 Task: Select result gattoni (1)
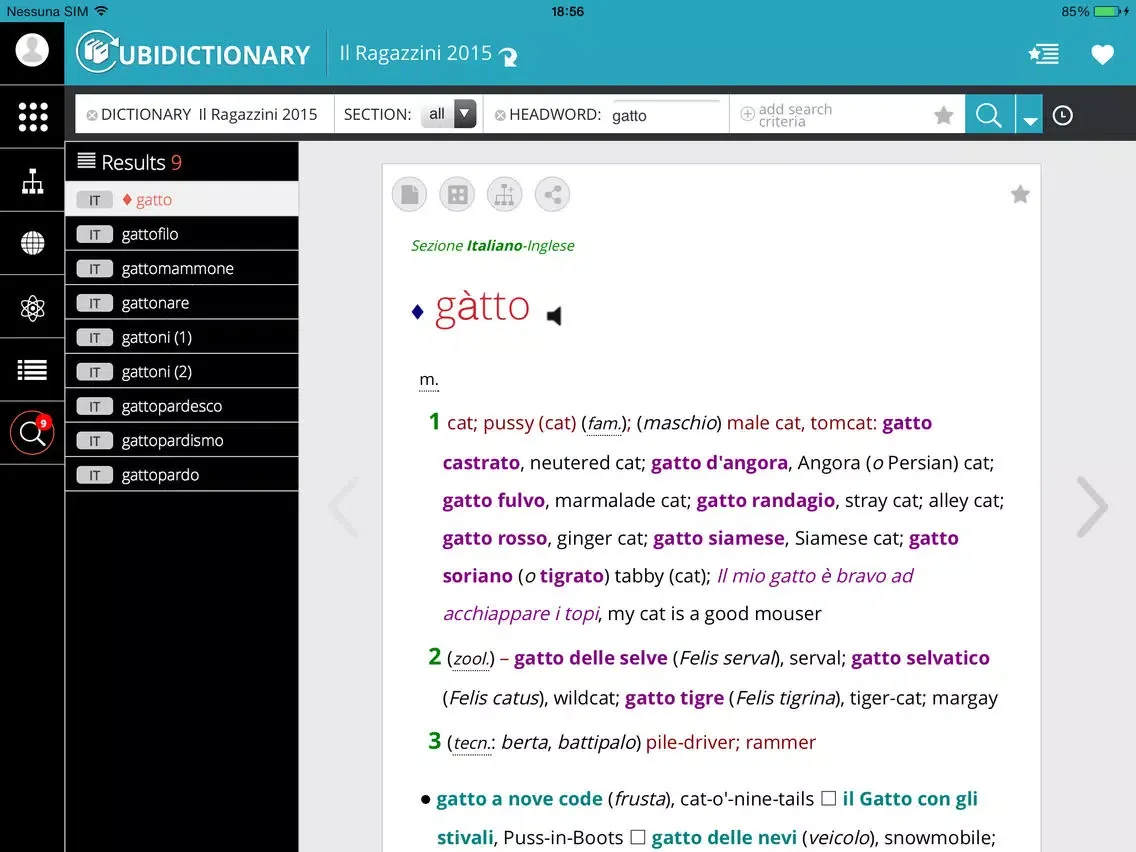click(182, 337)
